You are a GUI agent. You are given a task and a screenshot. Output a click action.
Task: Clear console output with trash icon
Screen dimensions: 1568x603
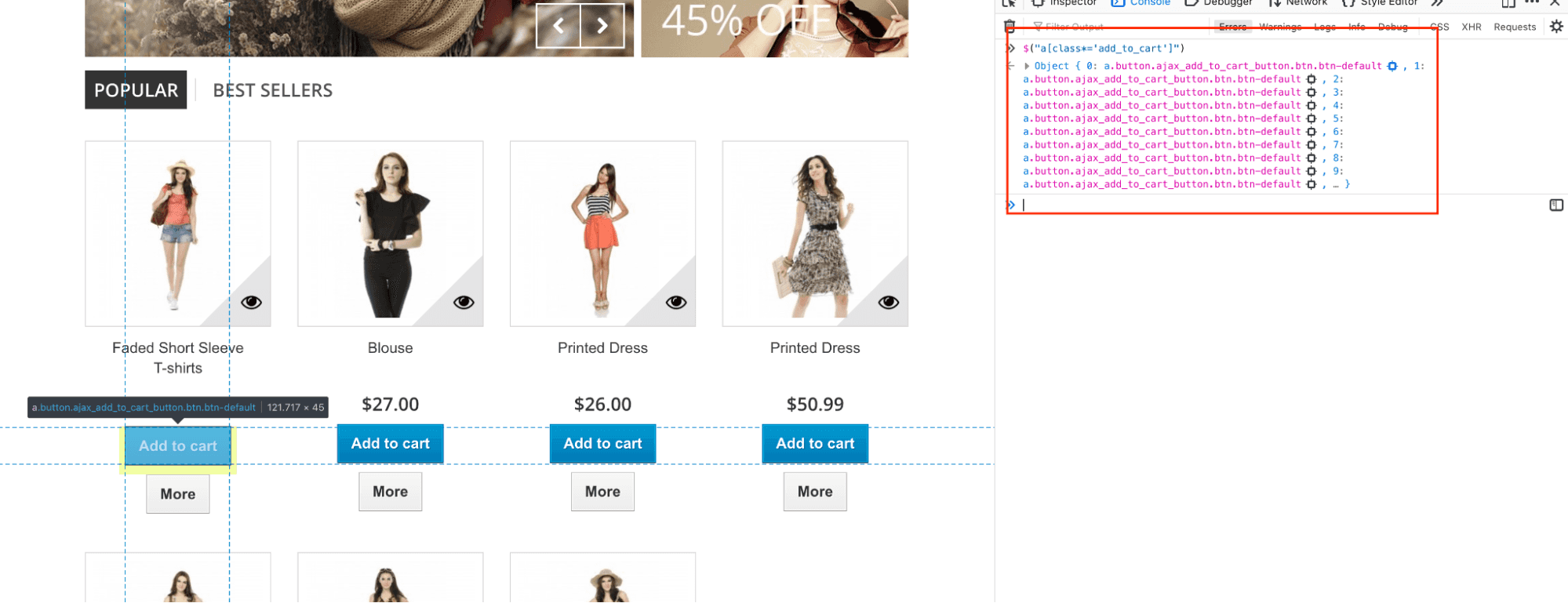click(1010, 27)
